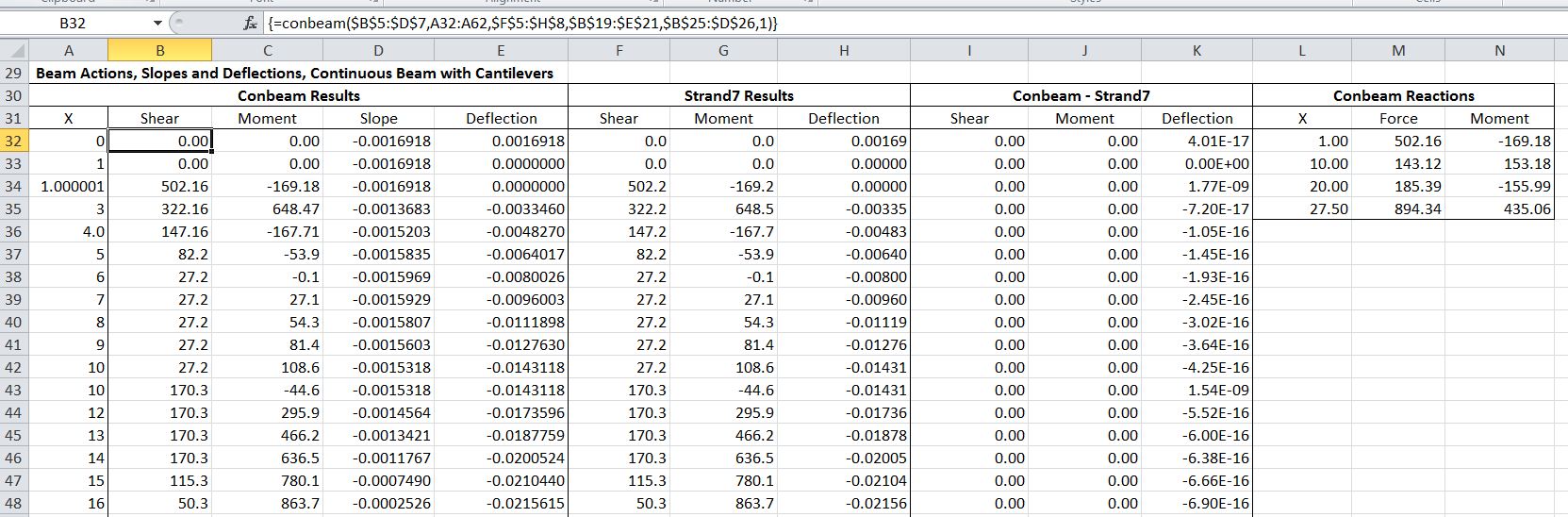This screenshot has height=517, width=1568.
Task: Click the 'Conbeam Results' header cell
Action: (299, 95)
